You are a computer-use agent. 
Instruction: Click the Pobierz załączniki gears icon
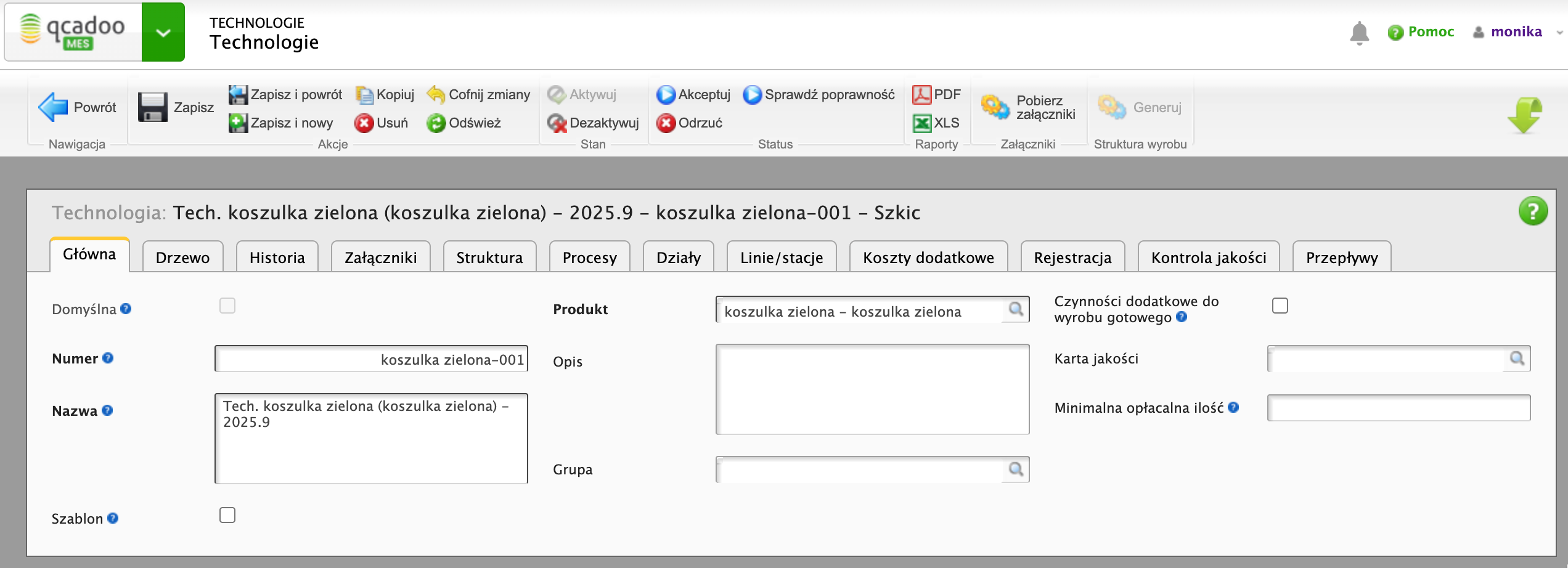coord(995,107)
